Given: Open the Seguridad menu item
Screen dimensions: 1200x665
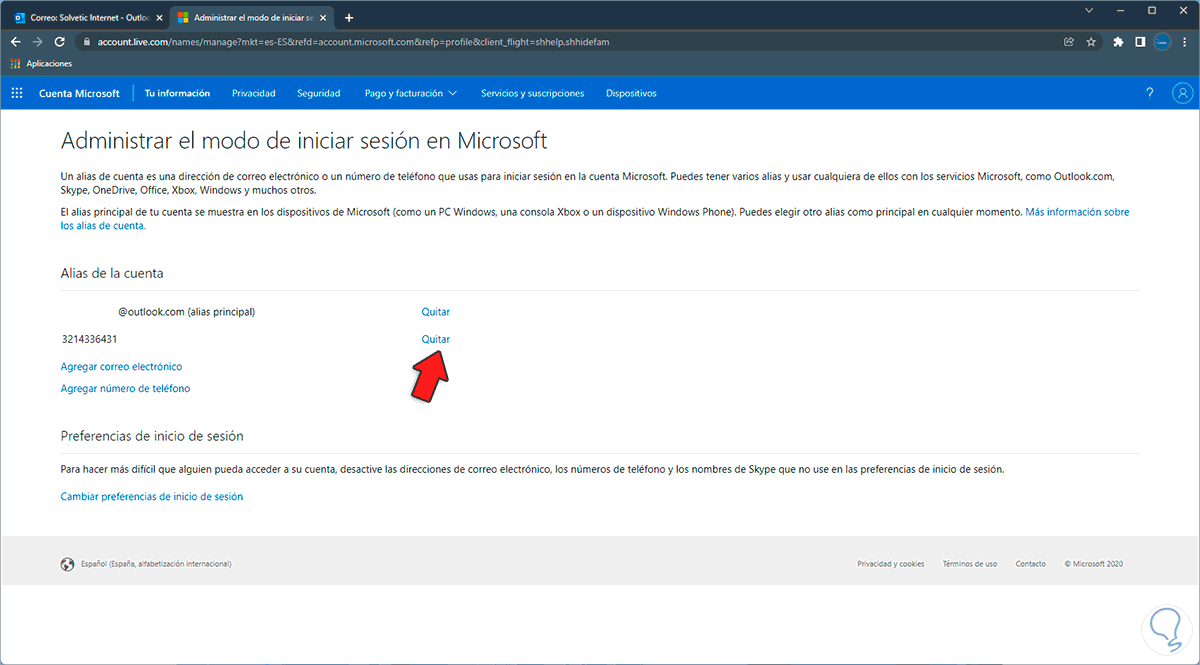Looking at the screenshot, I should 319,93.
